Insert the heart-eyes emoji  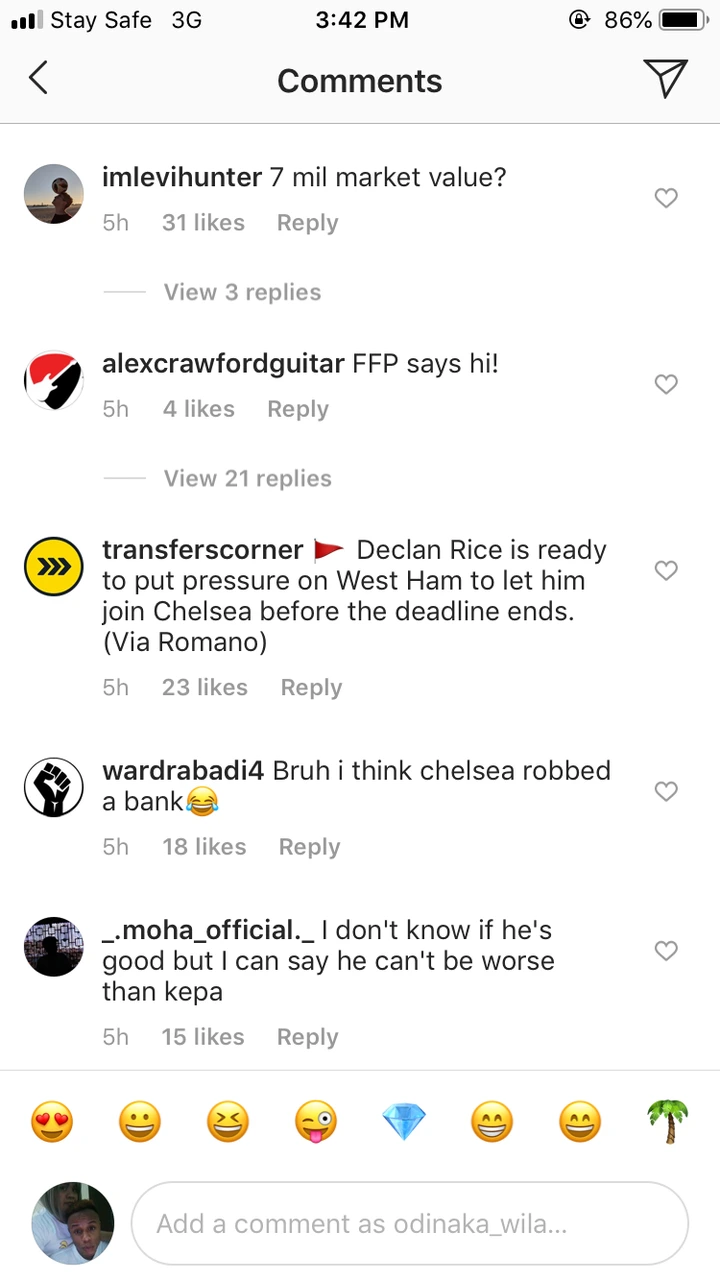click(x=51, y=1123)
